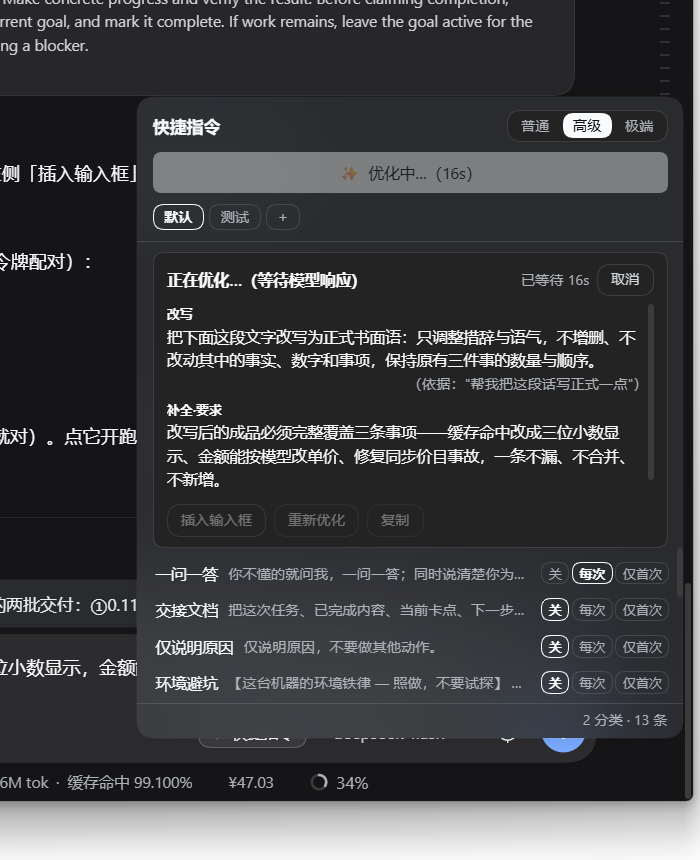
Task: Click the optimization result panel scrollbar
Action: tap(651, 392)
